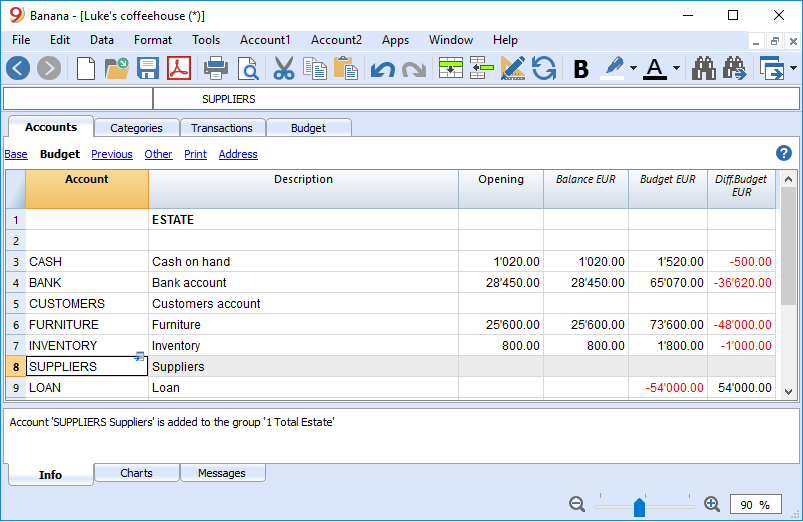Insert rows using the green table icon
The height and width of the screenshot is (522, 803).
(451, 68)
